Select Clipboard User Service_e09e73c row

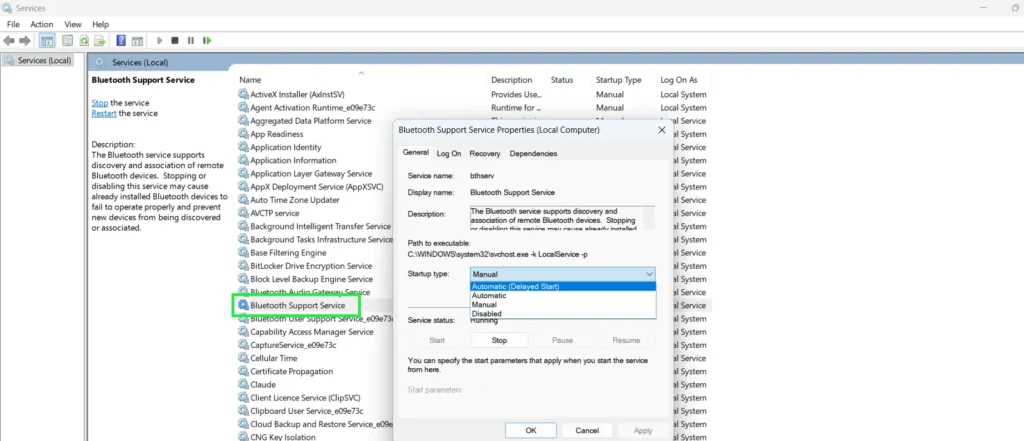click(307, 411)
